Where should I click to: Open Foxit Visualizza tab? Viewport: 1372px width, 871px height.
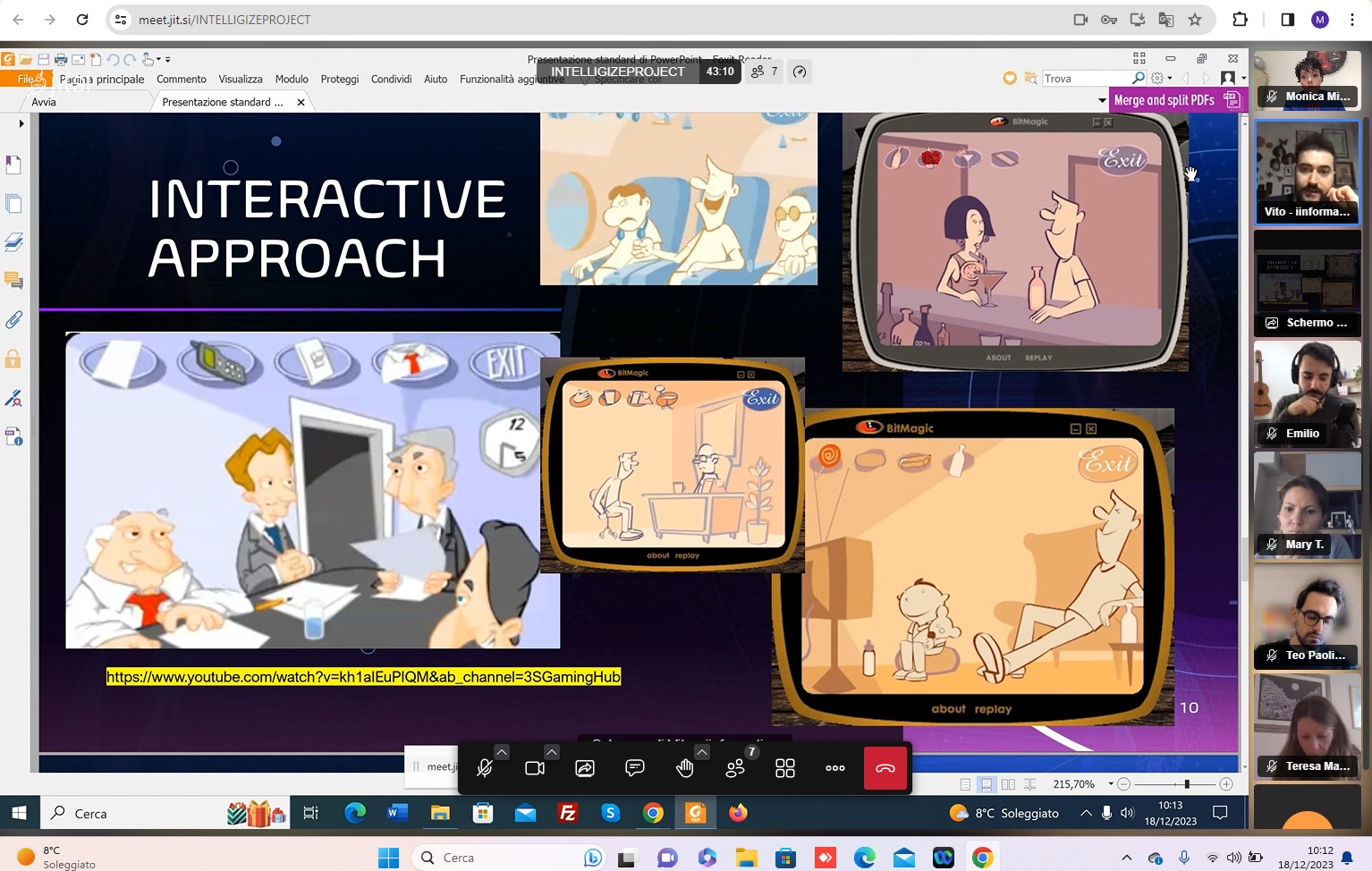pyautogui.click(x=241, y=80)
